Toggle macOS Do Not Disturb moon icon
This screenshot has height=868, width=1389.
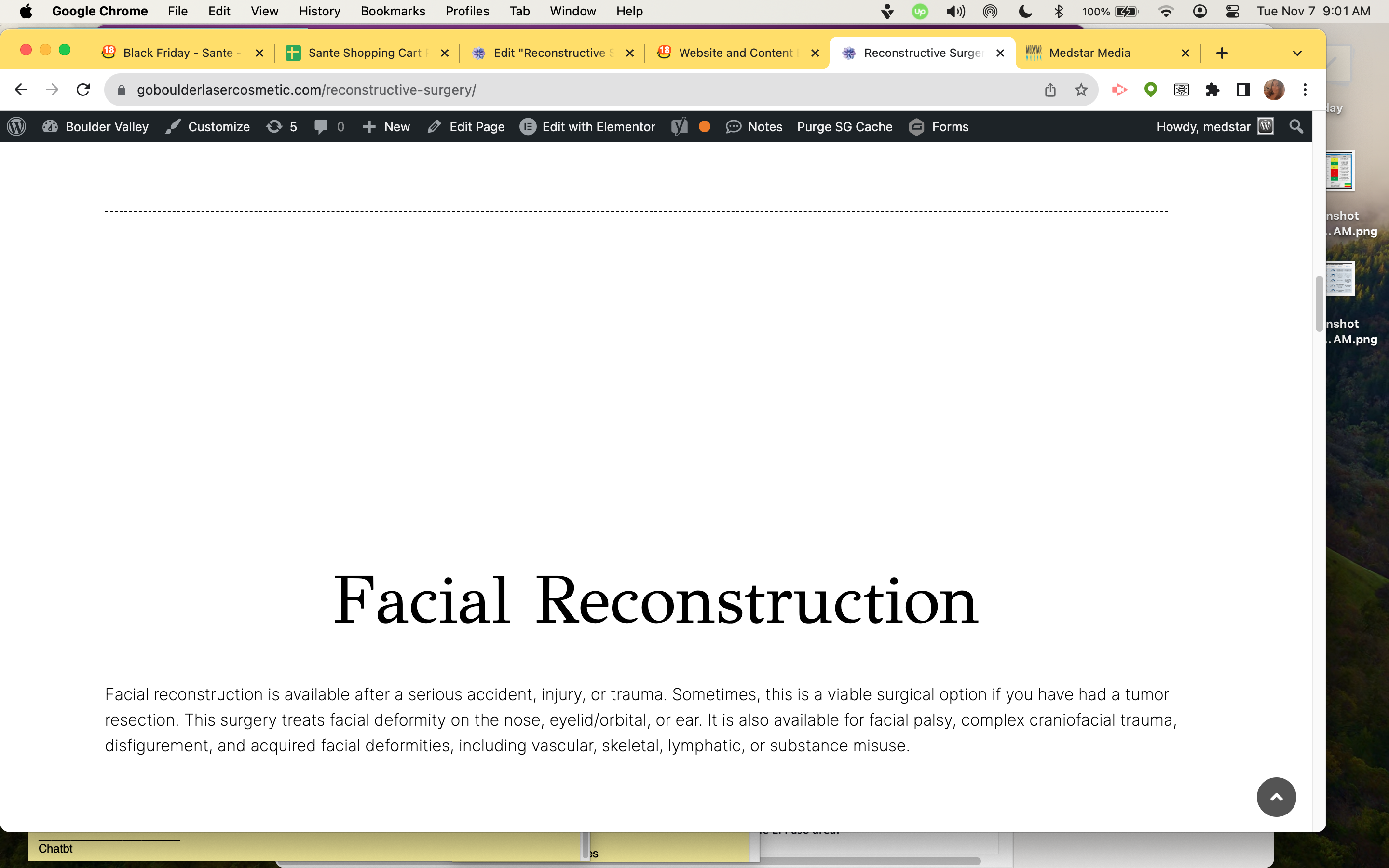[1024, 11]
